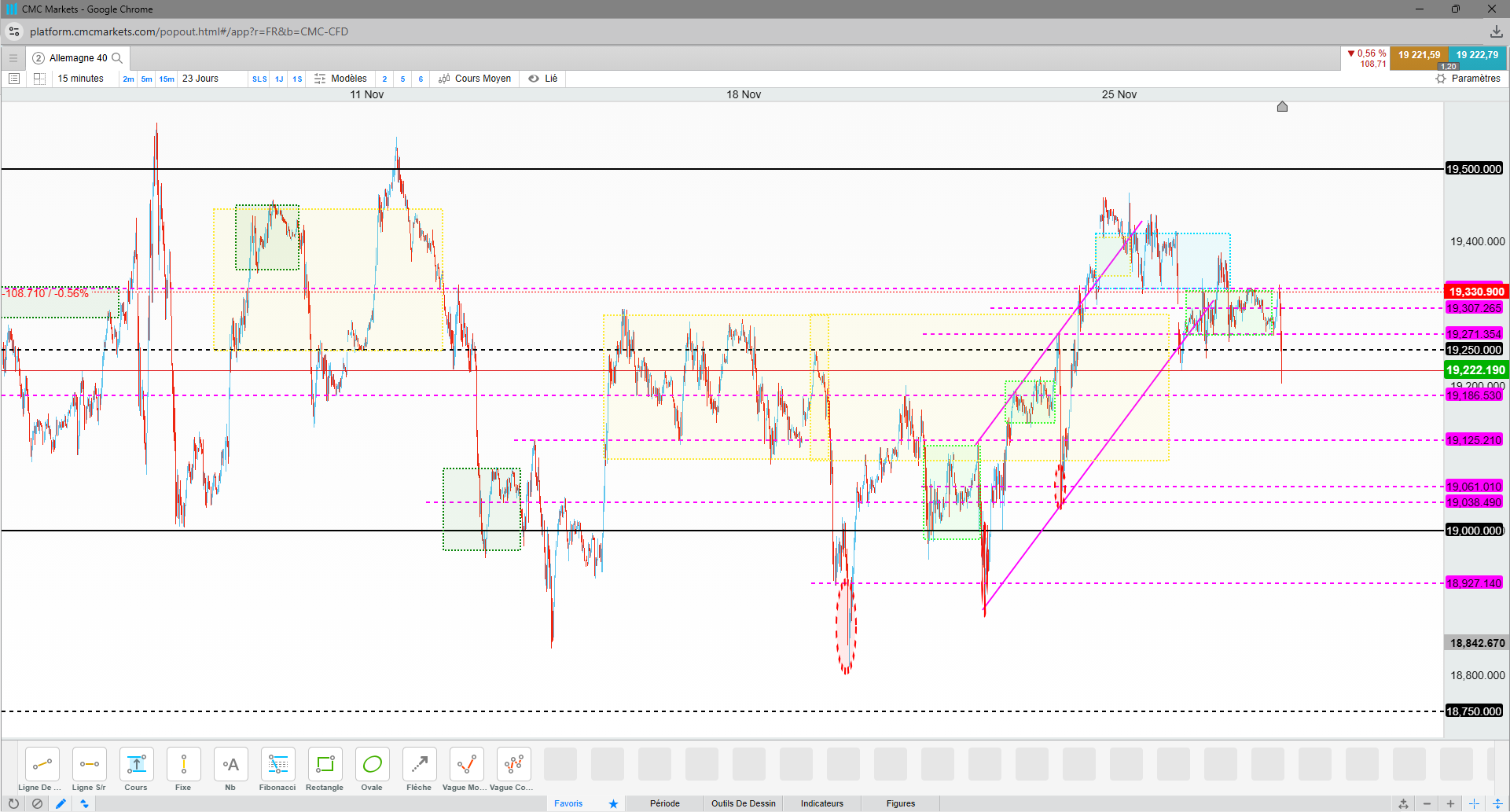Open the chart layout grid icon
The image size is (1510, 812).
tap(39, 79)
